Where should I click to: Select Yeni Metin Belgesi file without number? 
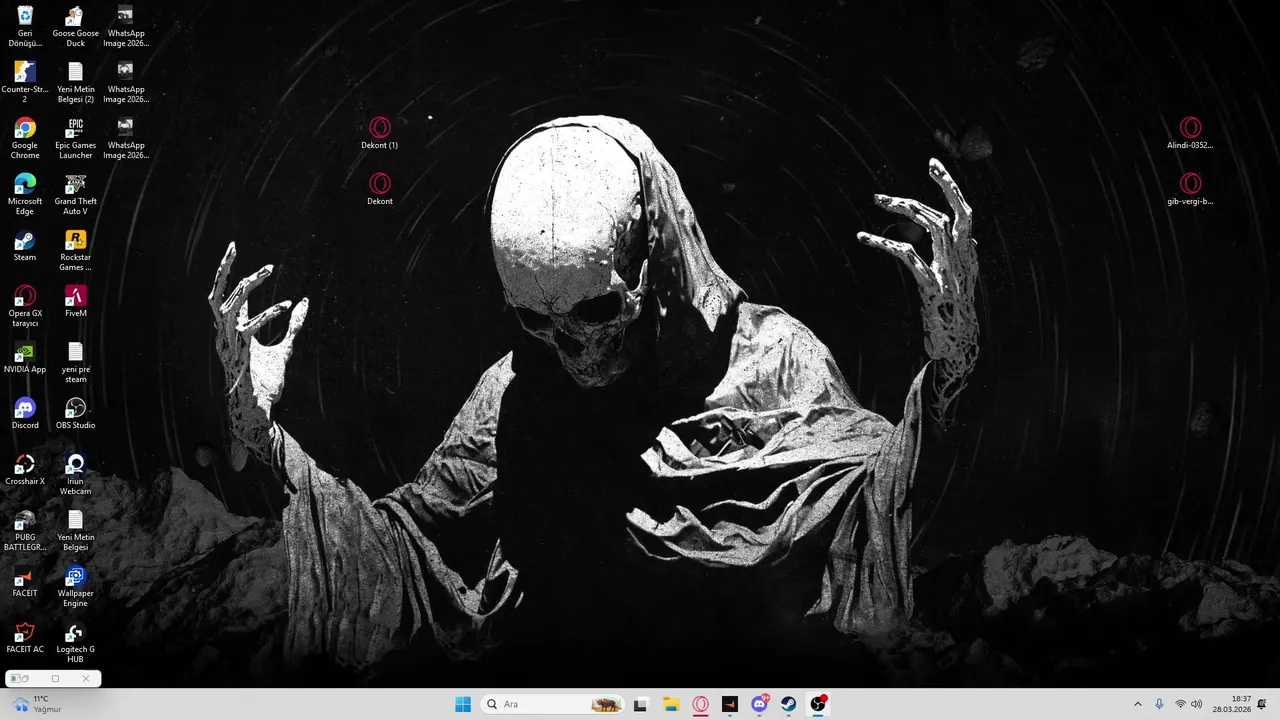(76, 530)
